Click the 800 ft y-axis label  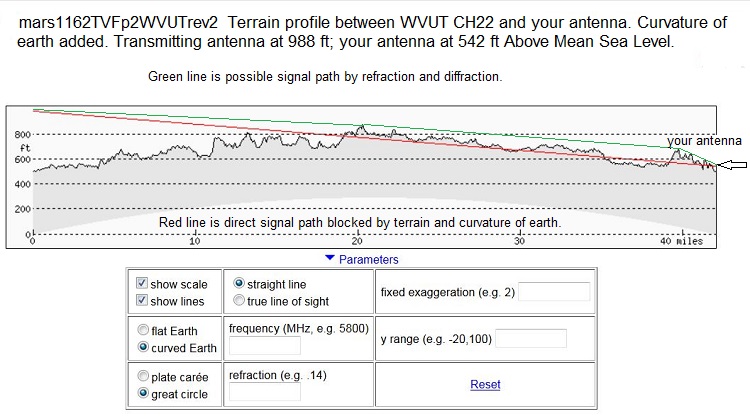pos(22,135)
